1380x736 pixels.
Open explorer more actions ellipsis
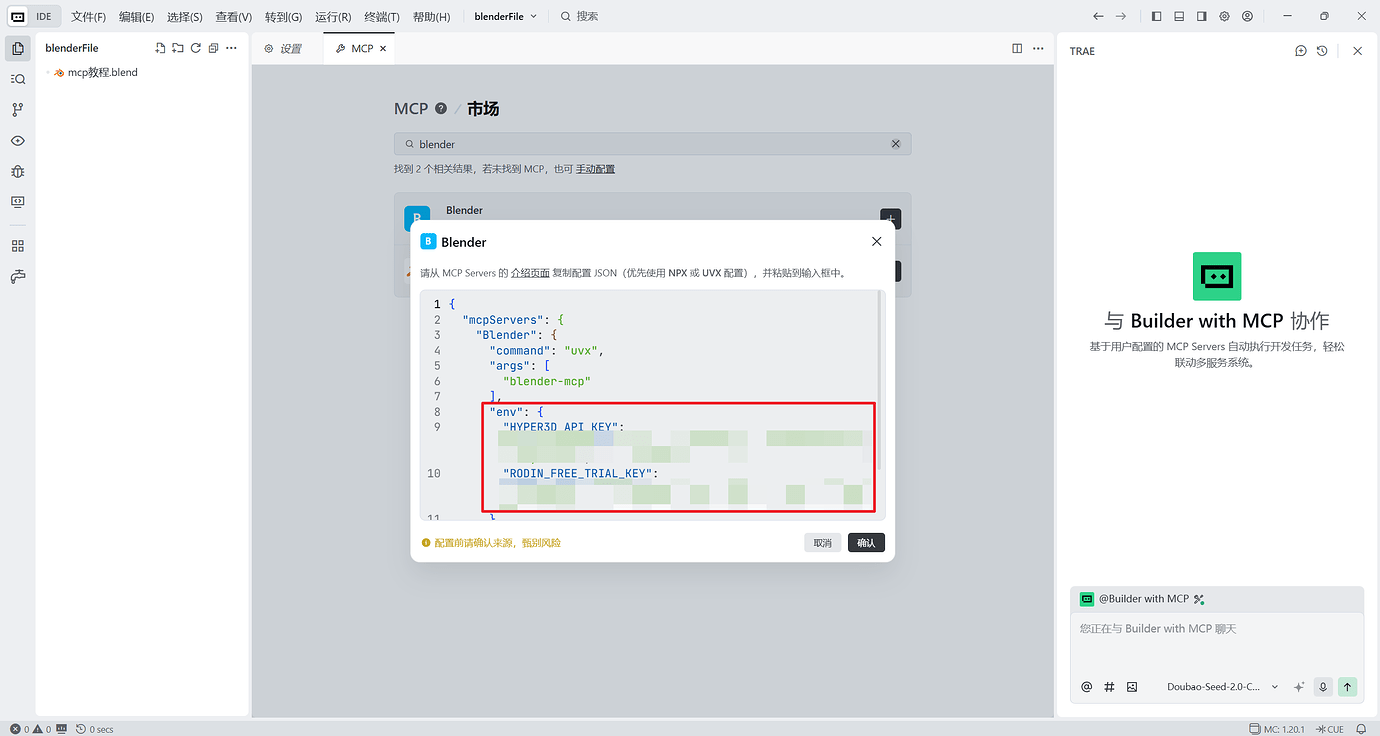click(231, 48)
